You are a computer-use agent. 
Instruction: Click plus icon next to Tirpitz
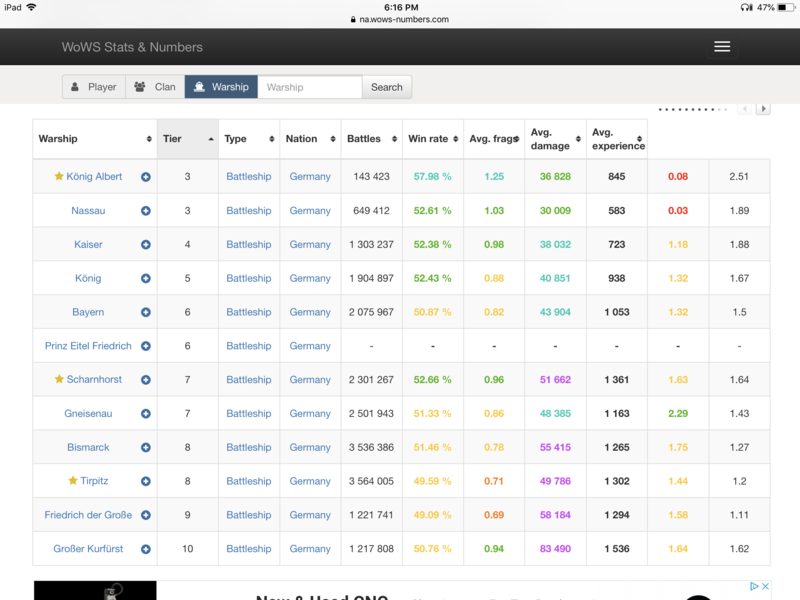coord(146,481)
